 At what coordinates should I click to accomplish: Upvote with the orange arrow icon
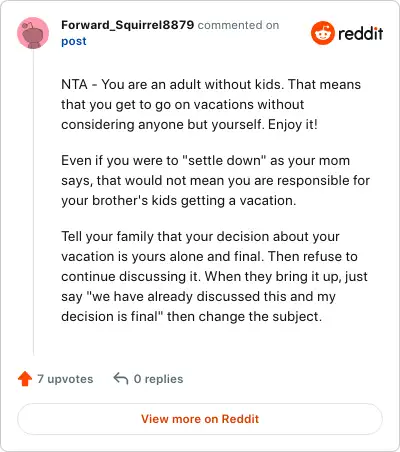[25, 379]
